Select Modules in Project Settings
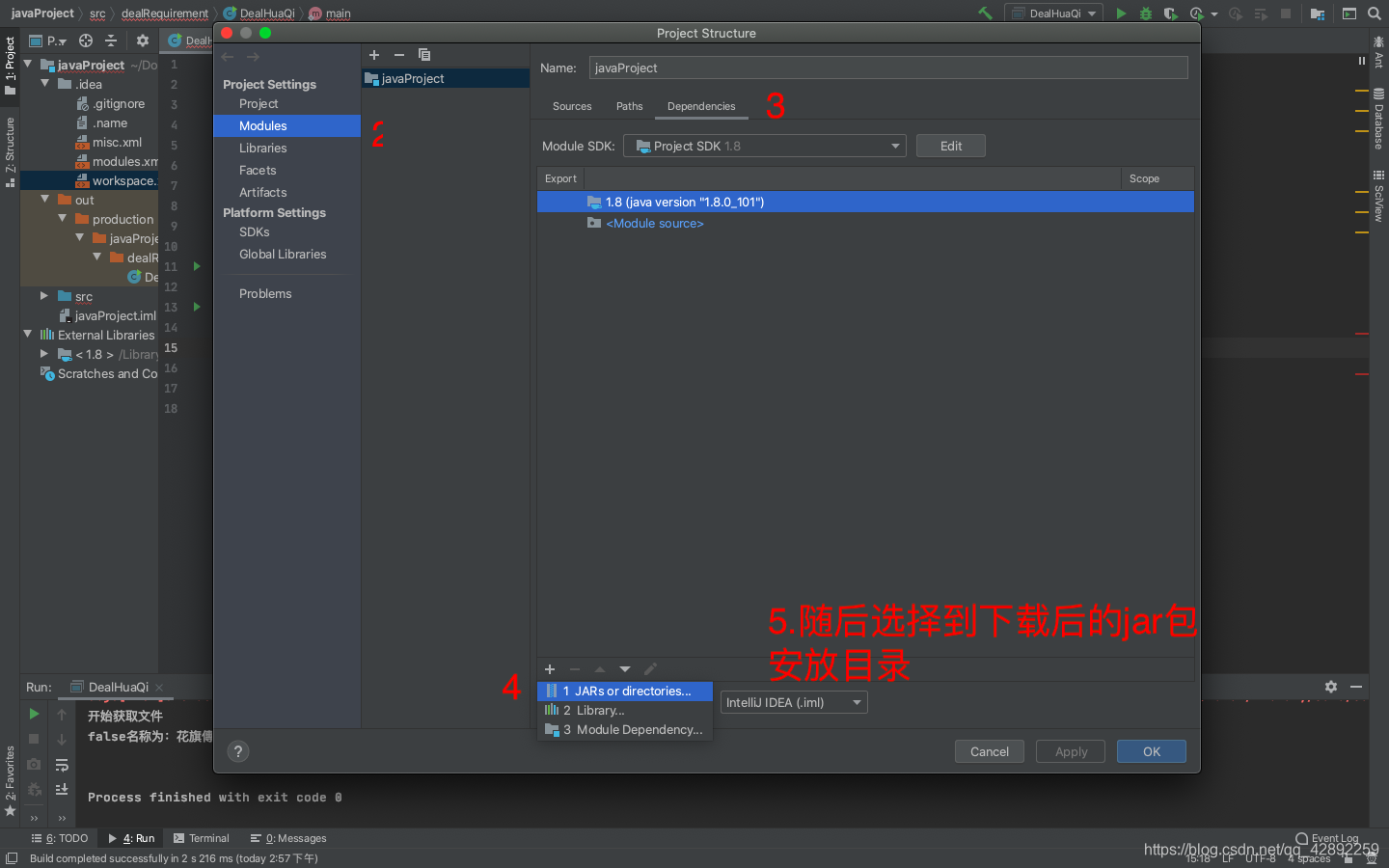This screenshot has height=868, width=1389. click(286, 125)
